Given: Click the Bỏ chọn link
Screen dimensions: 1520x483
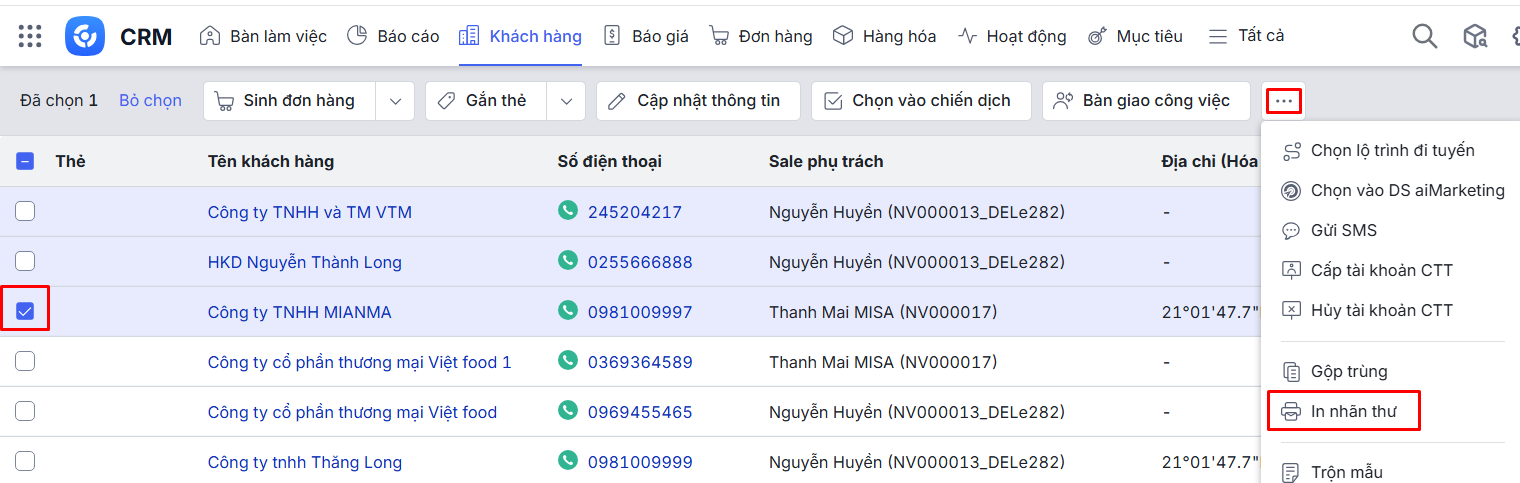Looking at the screenshot, I should coord(150,101).
